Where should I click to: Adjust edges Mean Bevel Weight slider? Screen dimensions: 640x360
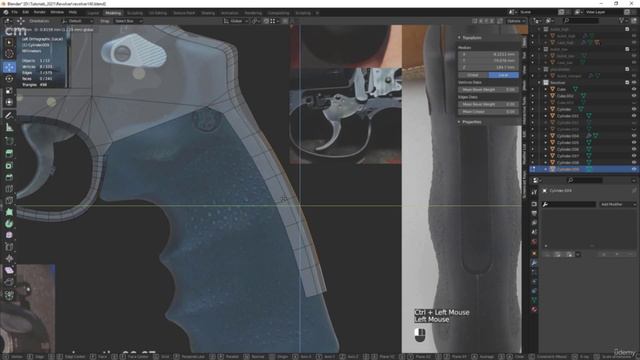[489, 104]
